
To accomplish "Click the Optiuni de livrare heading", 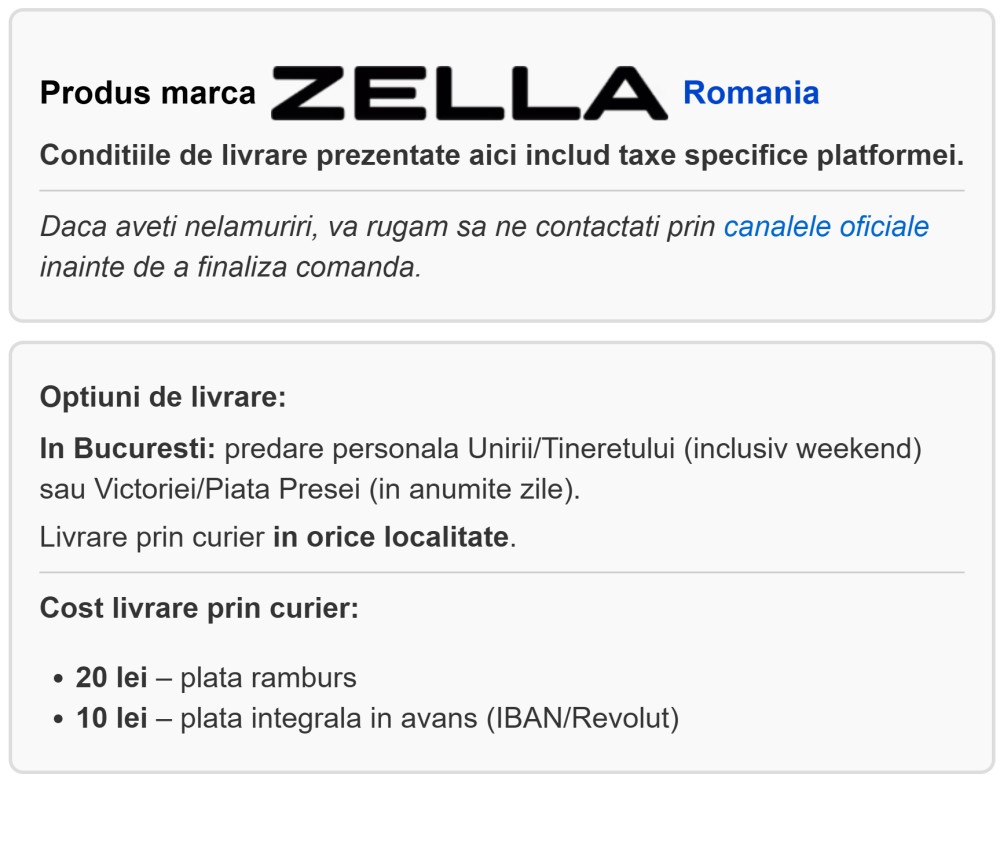I will click(x=163, y=397).
